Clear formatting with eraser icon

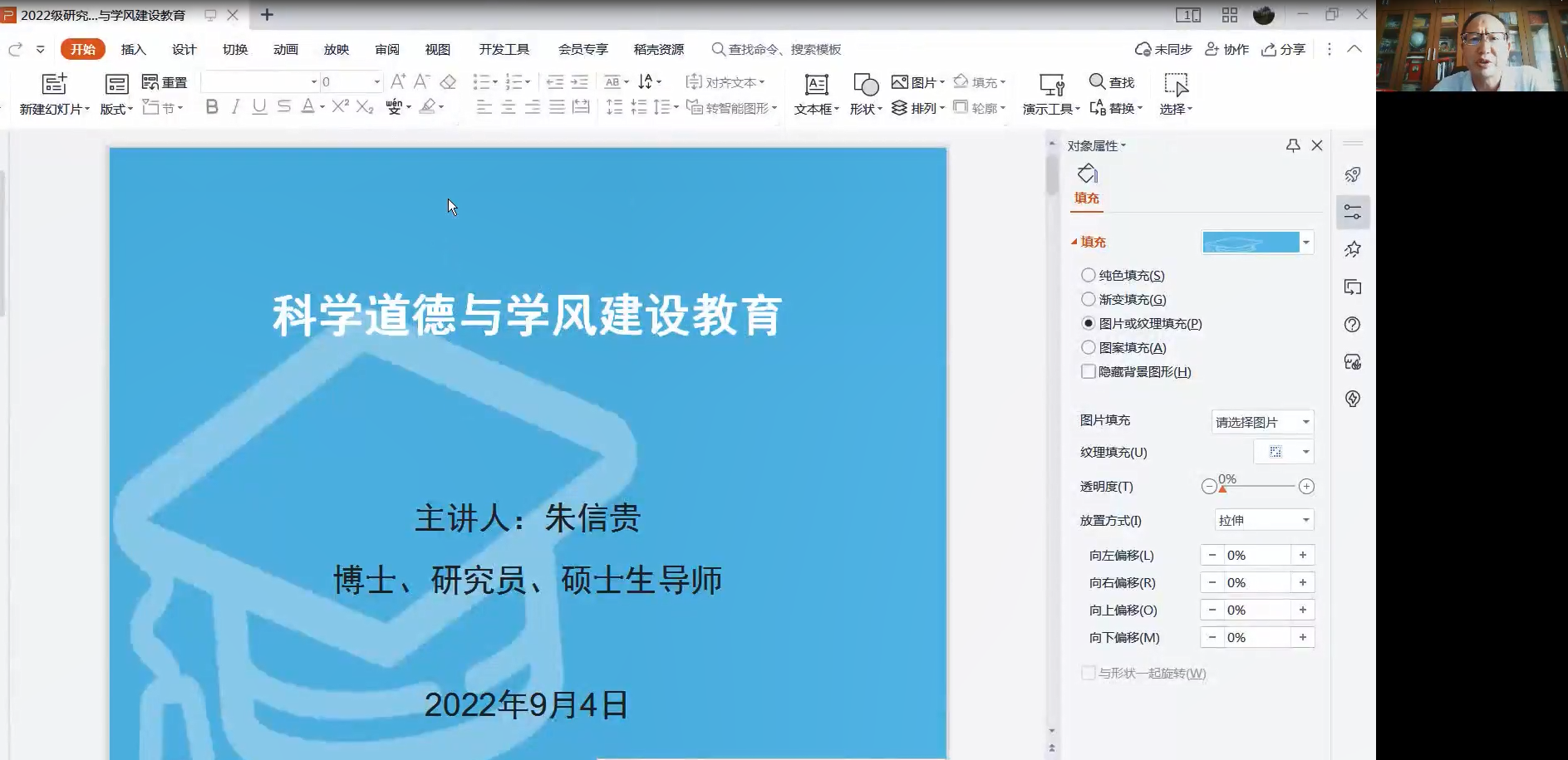tap(448, 81)
